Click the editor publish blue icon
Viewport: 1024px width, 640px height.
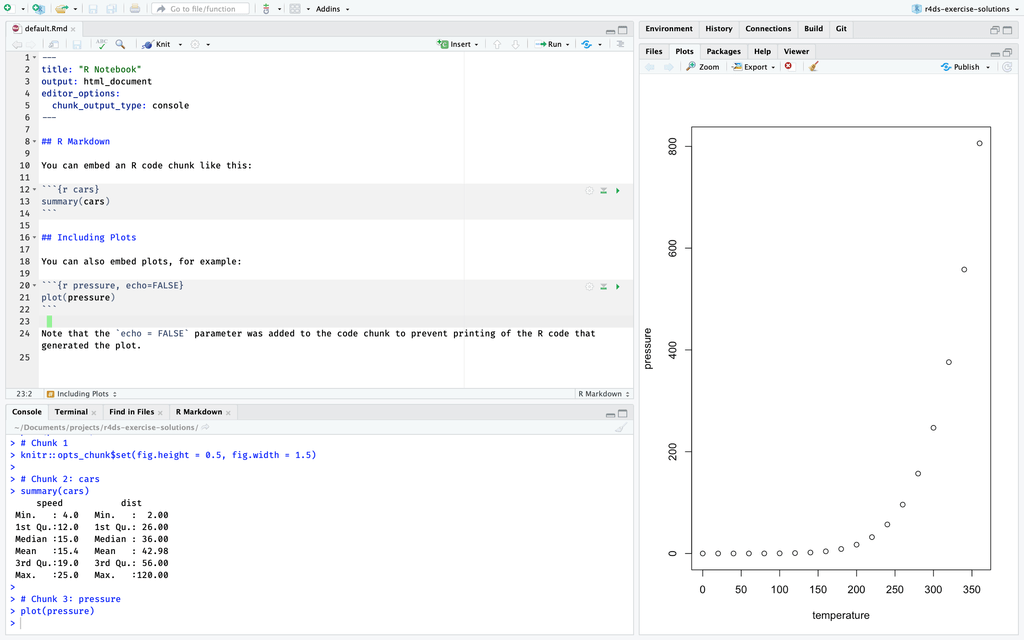click(586, 44)
